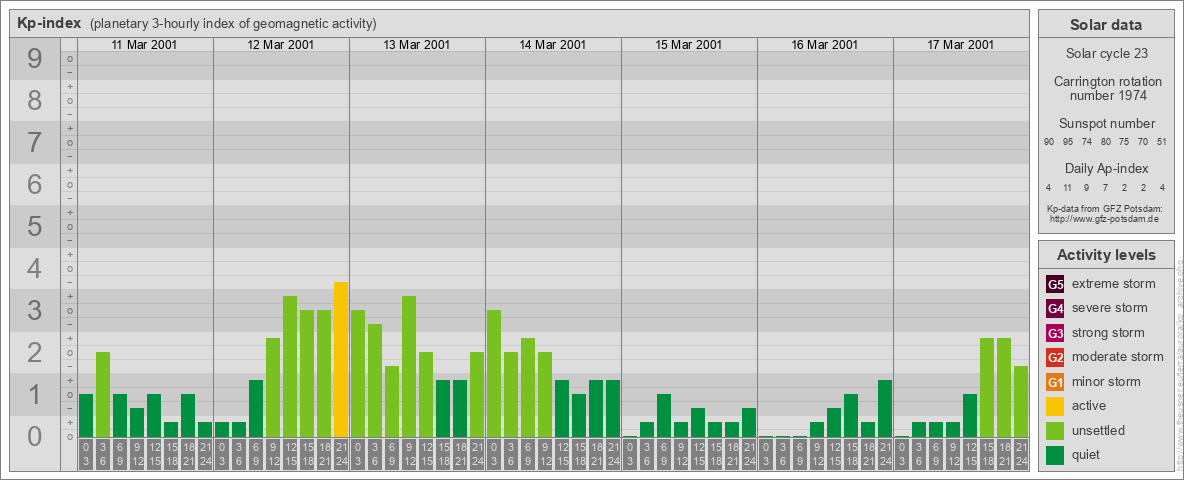Select the '13 Mar 2001' date header

click(x=417, y=45)
